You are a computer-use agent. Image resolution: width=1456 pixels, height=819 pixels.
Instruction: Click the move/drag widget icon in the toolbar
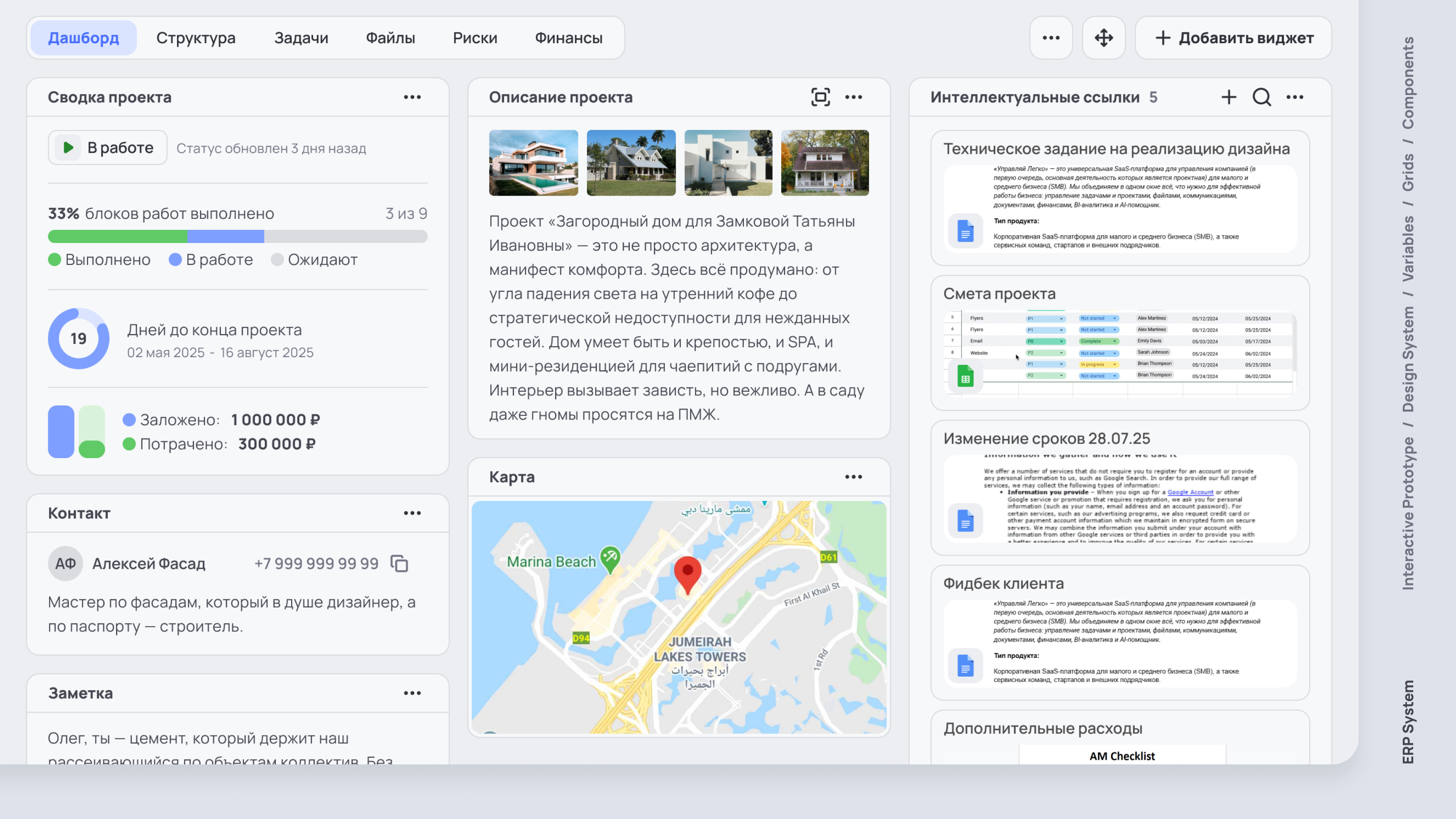[x=1103, y=37]
